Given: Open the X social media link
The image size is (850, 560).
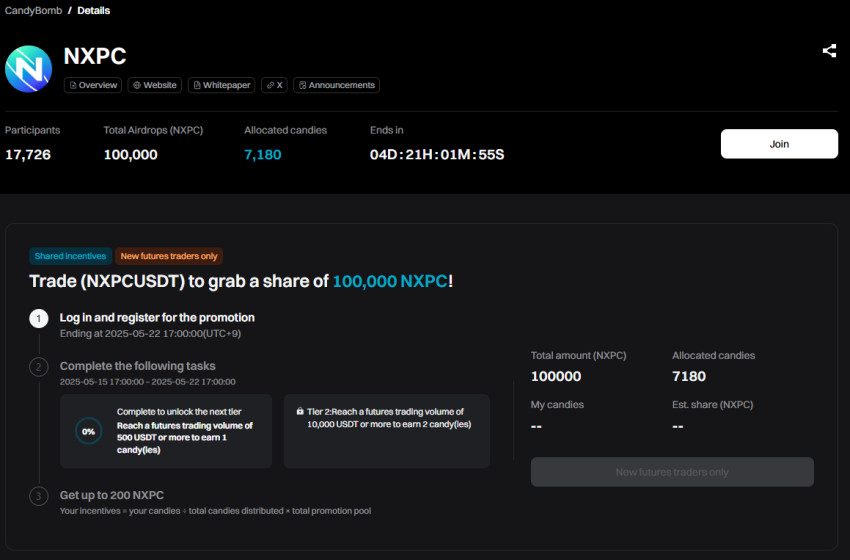Looking at the screenshot, I should coord(274,85).
